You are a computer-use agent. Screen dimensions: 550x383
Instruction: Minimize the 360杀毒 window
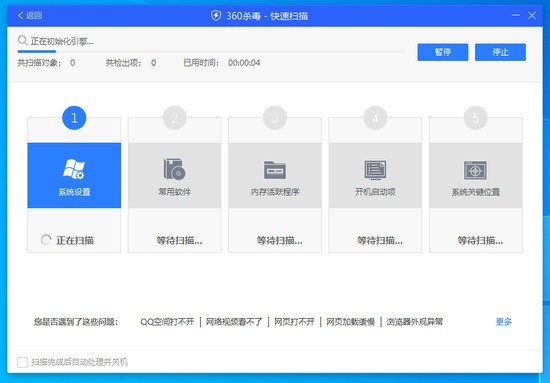point(516,15)
